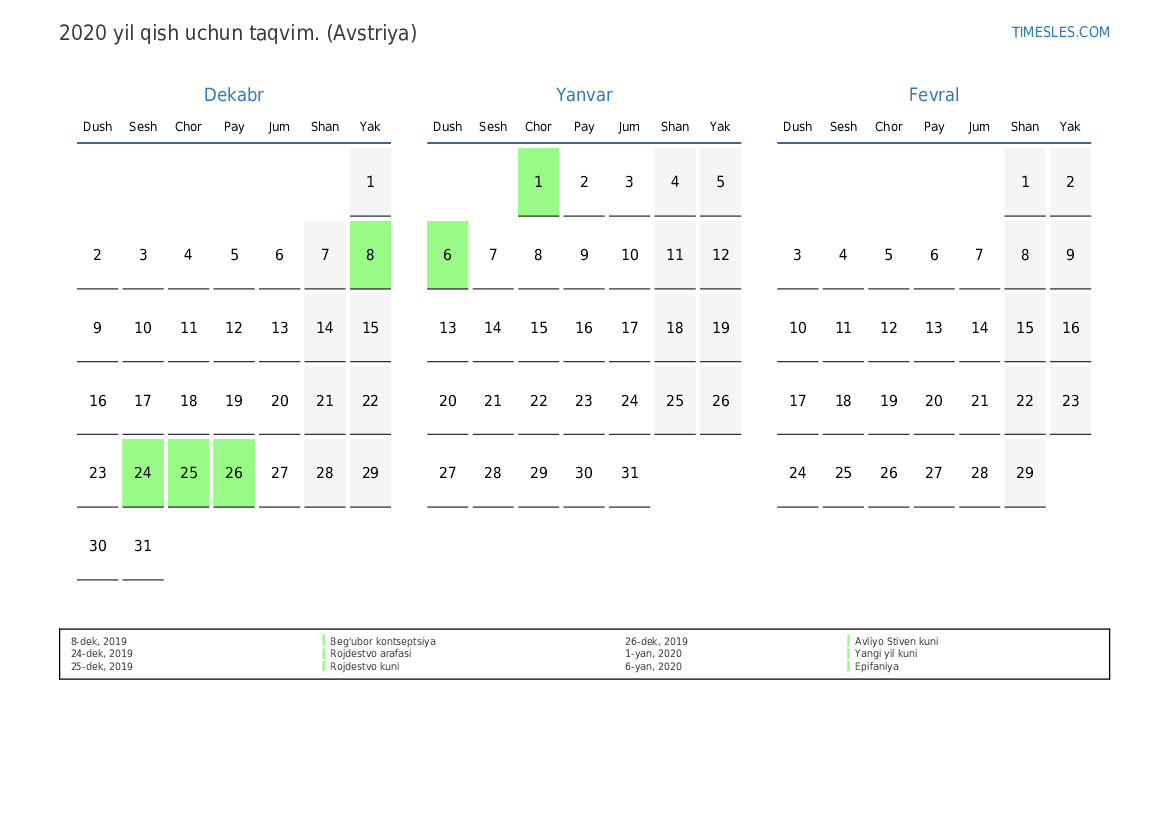Click December 31 date cell
1169x827 pixels.
(143, 546)
